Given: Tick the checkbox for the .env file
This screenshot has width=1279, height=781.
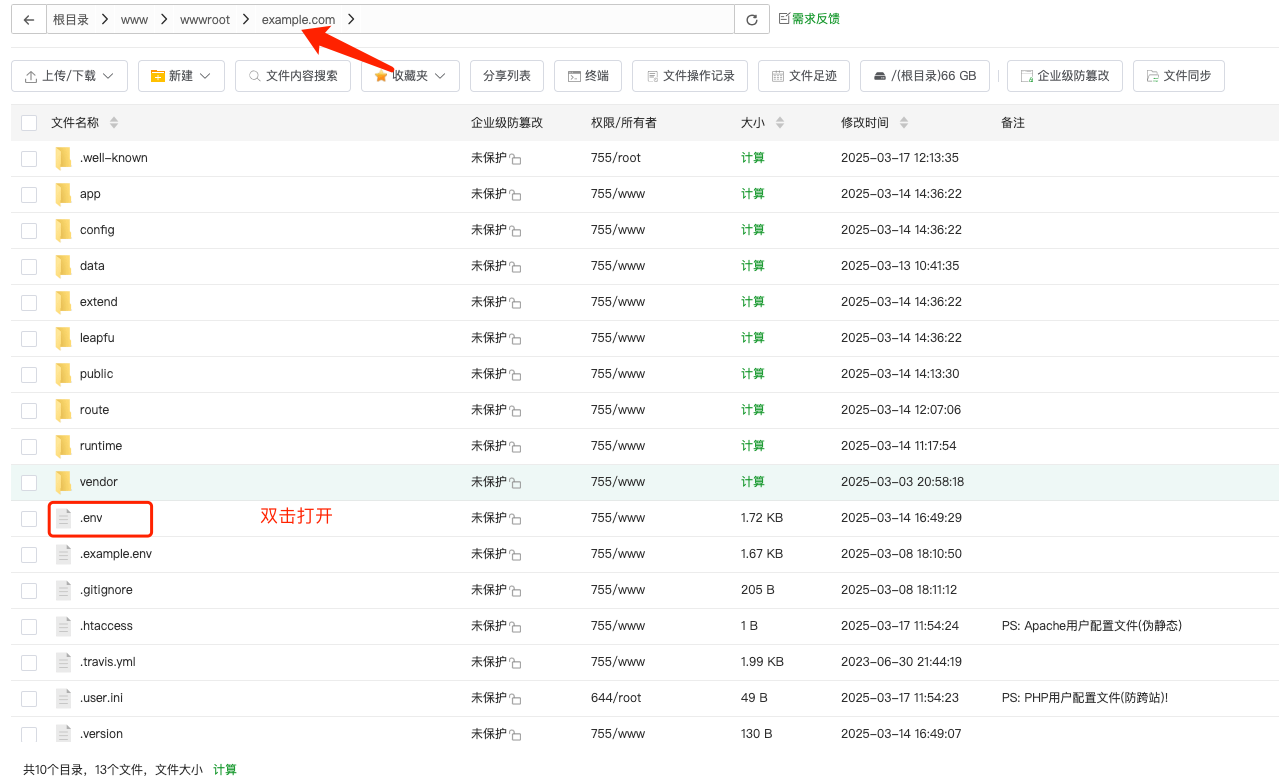Looking at the screenshot, I should tap(29, 518).
